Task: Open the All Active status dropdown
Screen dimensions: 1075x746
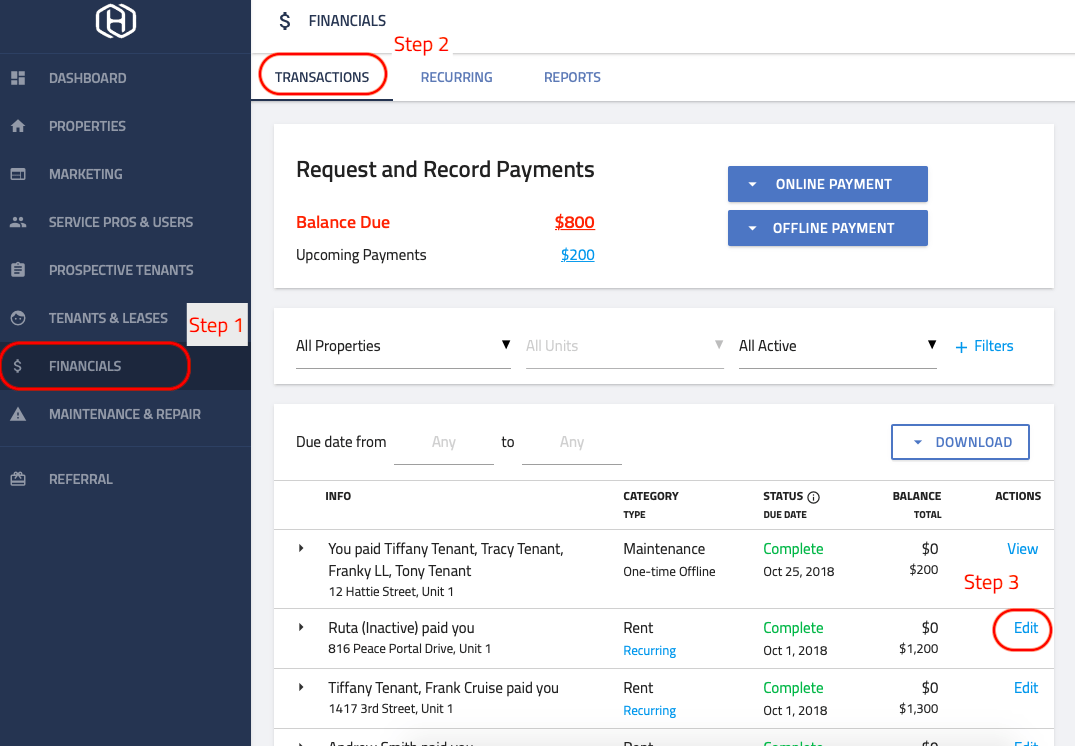Action: click(838, 345)
